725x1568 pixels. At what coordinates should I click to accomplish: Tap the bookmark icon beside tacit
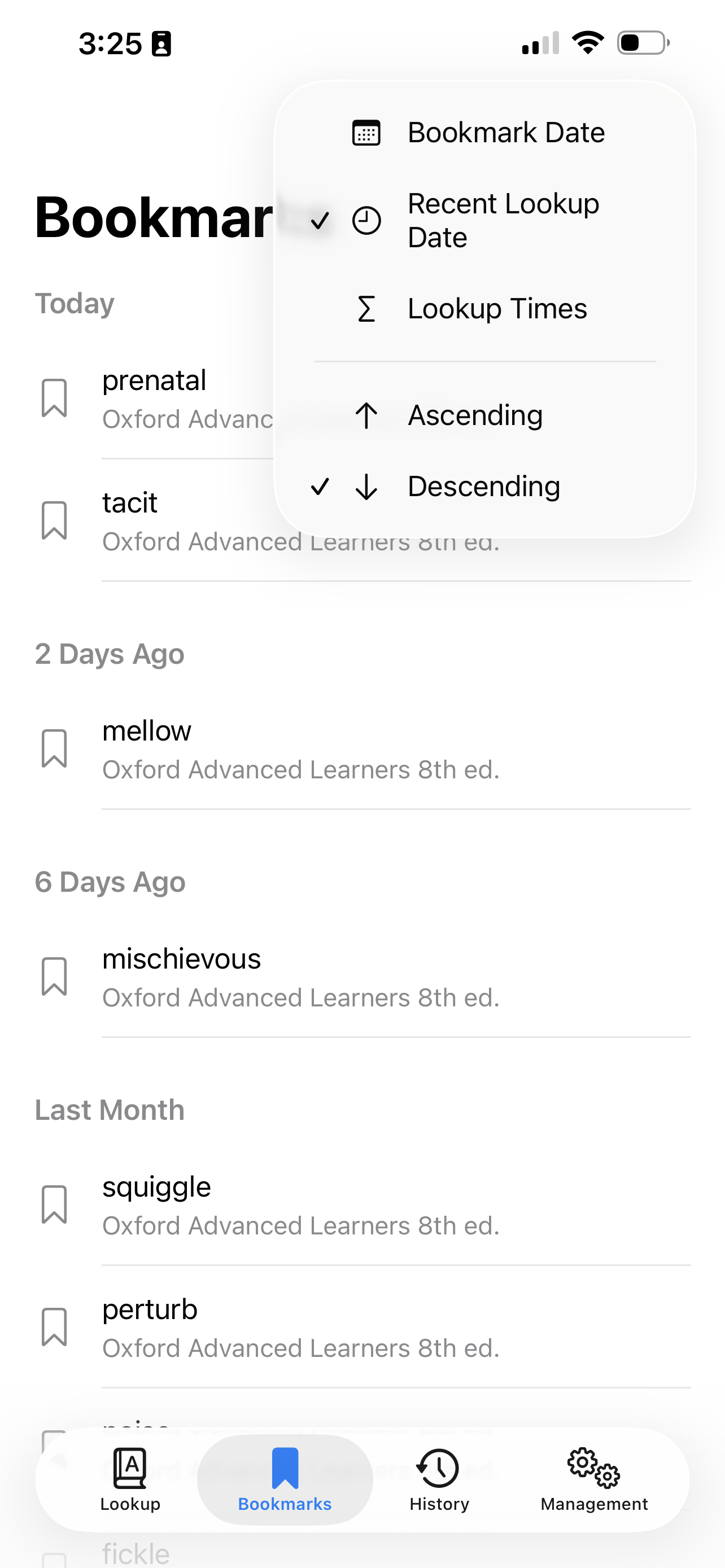(54, 520)
